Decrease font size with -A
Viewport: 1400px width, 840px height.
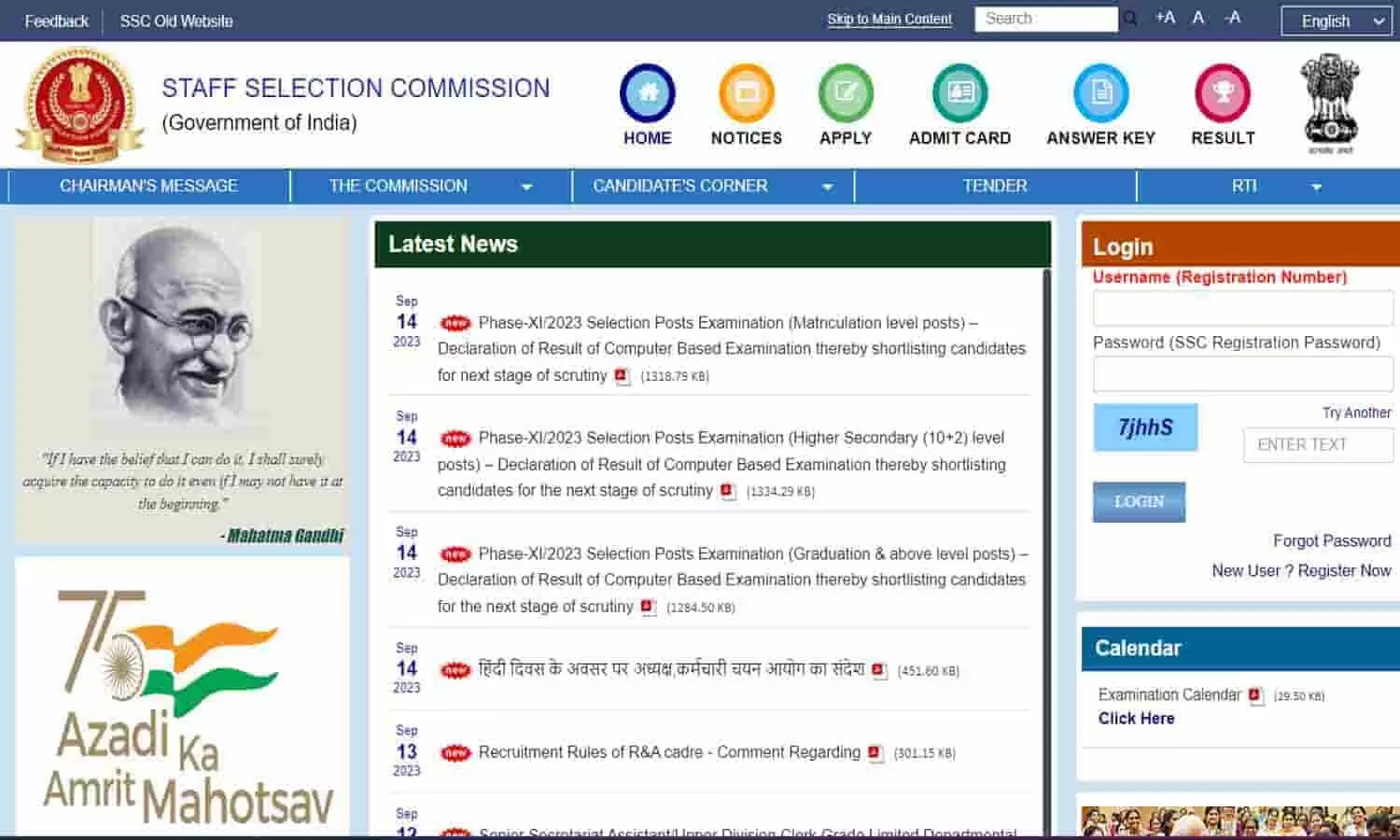(x=1233, y=18)
